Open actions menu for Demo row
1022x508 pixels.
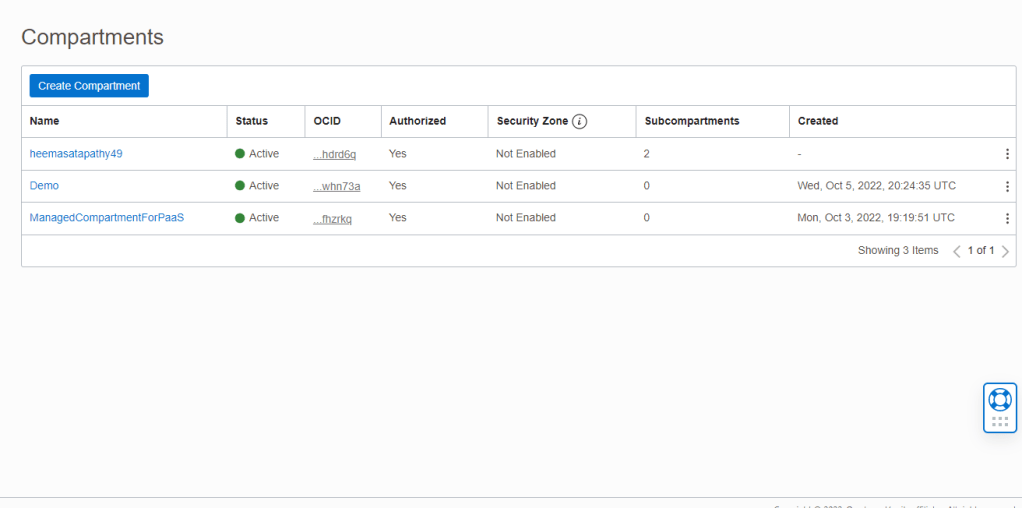(1006, 186)
